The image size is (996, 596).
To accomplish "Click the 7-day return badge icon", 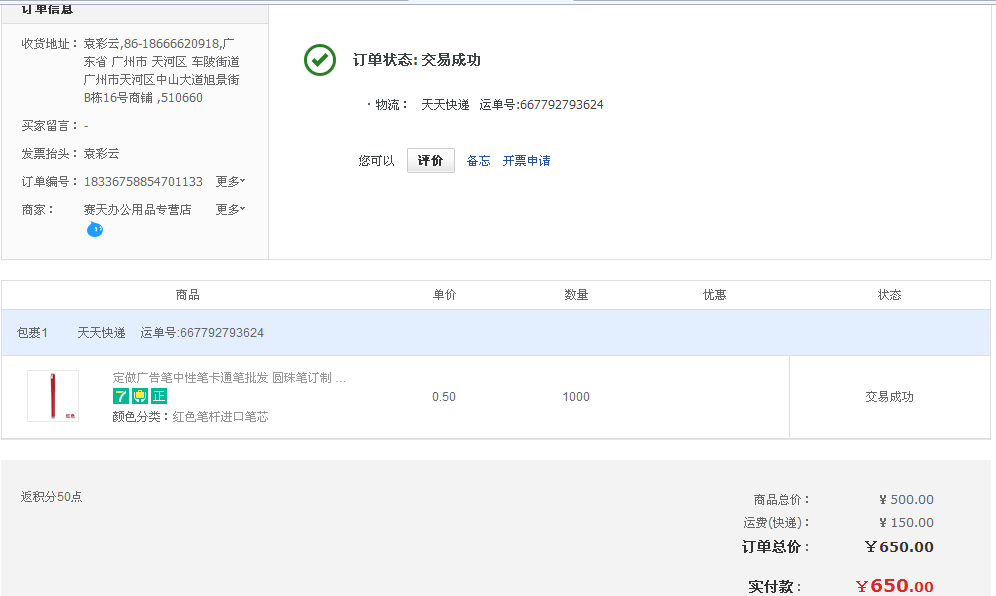I will [x=121, y=396].
